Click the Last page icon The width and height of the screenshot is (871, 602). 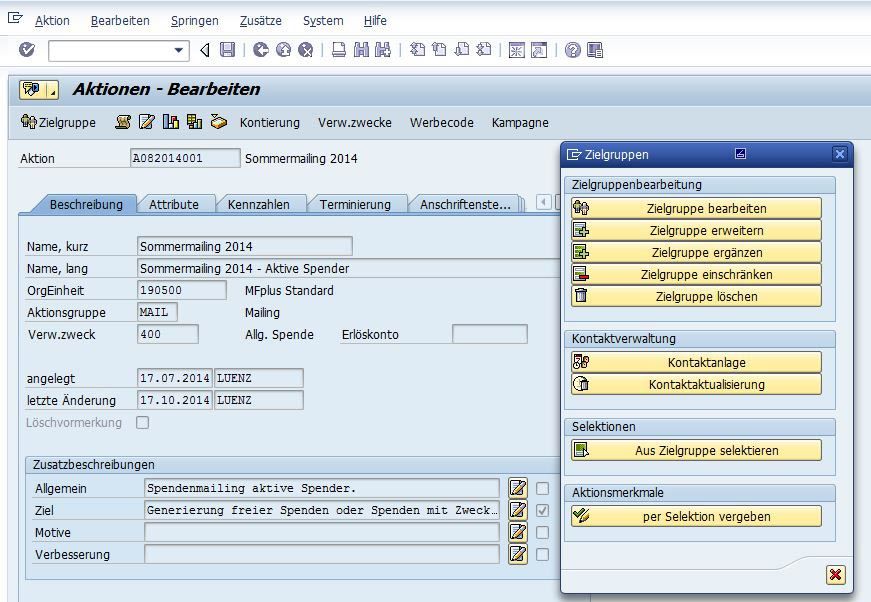click(484, 50)
